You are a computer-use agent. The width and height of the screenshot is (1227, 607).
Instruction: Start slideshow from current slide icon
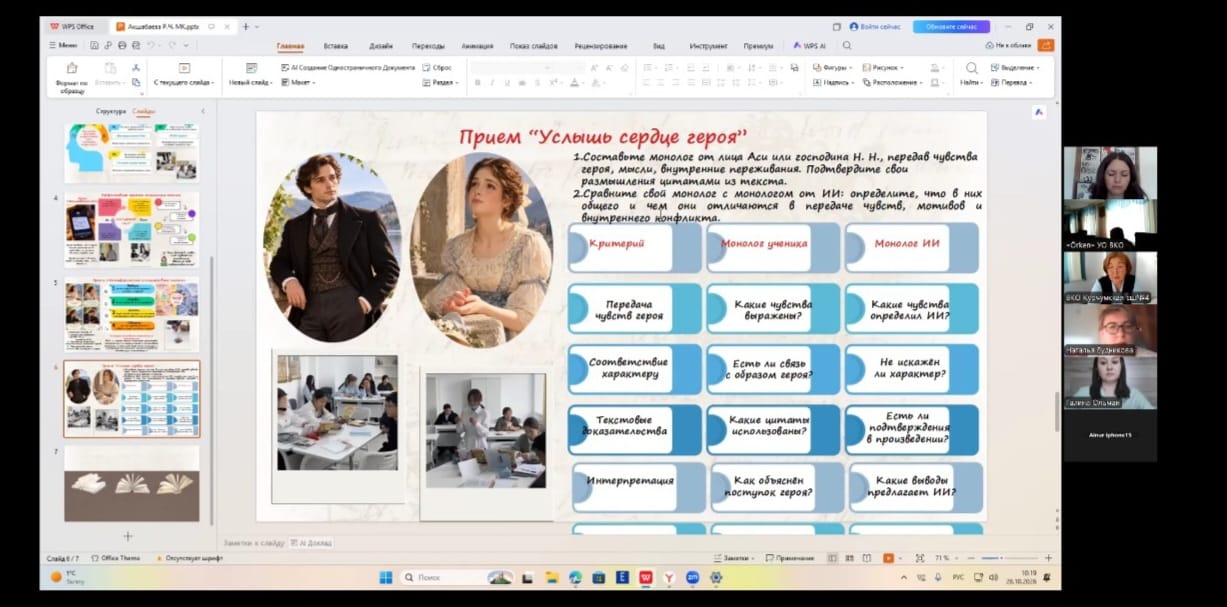184,68
